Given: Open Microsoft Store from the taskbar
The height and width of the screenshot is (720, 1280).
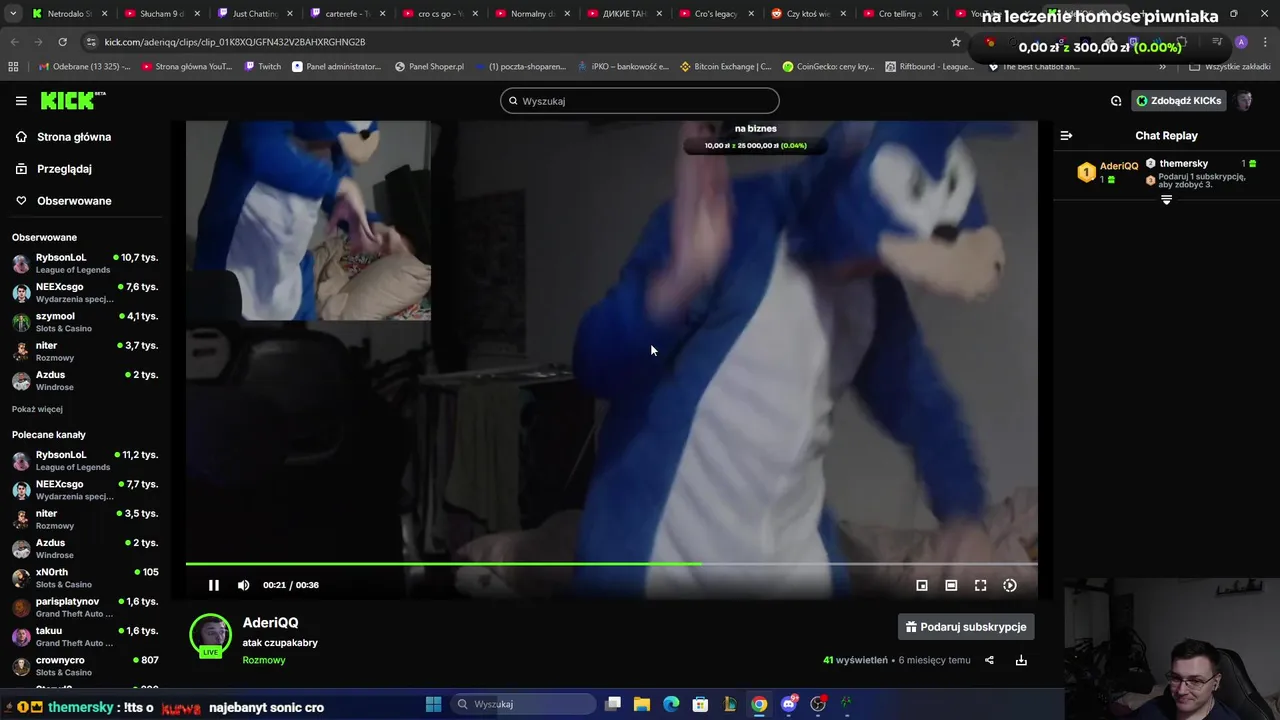Looking at the screenshot, I should [701, 704].
